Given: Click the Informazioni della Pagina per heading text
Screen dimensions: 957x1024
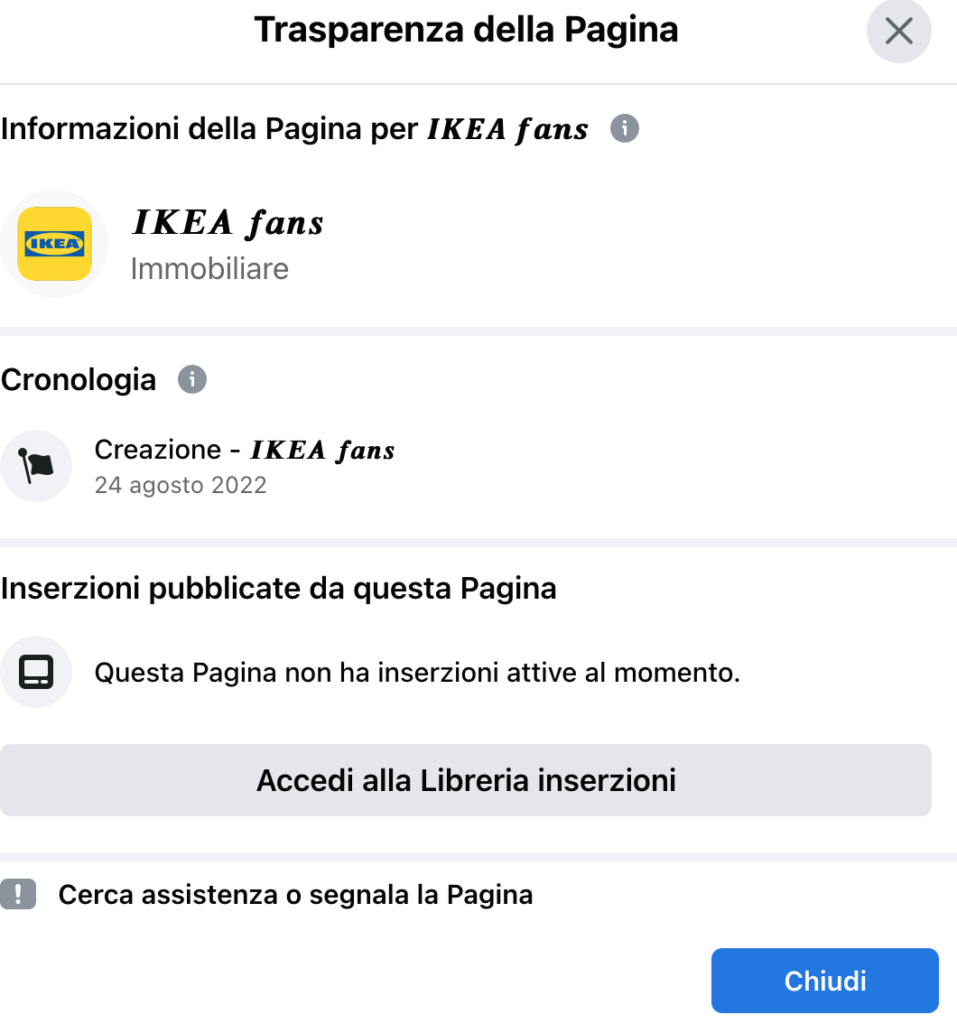Looking at the screenshot, I should point(208,130).
